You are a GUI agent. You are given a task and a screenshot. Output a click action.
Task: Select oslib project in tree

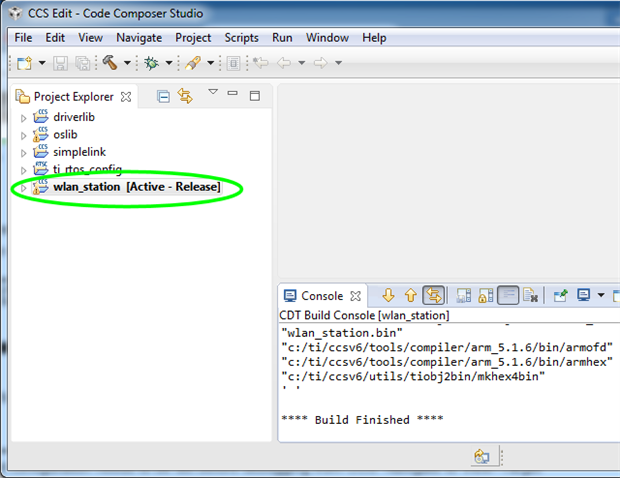coord(65,134)
